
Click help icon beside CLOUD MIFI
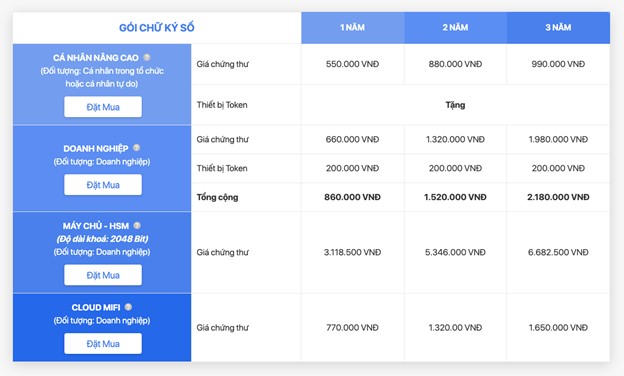click(128, 307)
